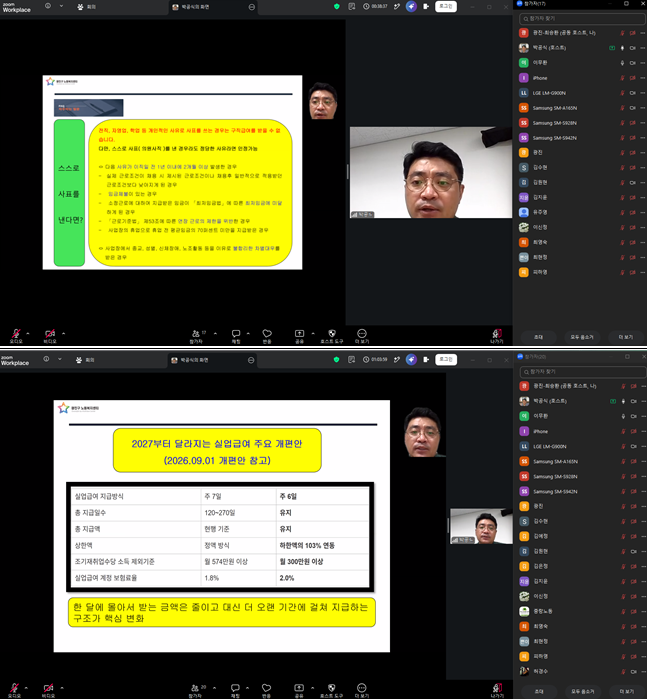Click the share screen icon in the 20-participant meeting
The height and width of the screenshot is (699, 647).
click(x=299, y=688)
